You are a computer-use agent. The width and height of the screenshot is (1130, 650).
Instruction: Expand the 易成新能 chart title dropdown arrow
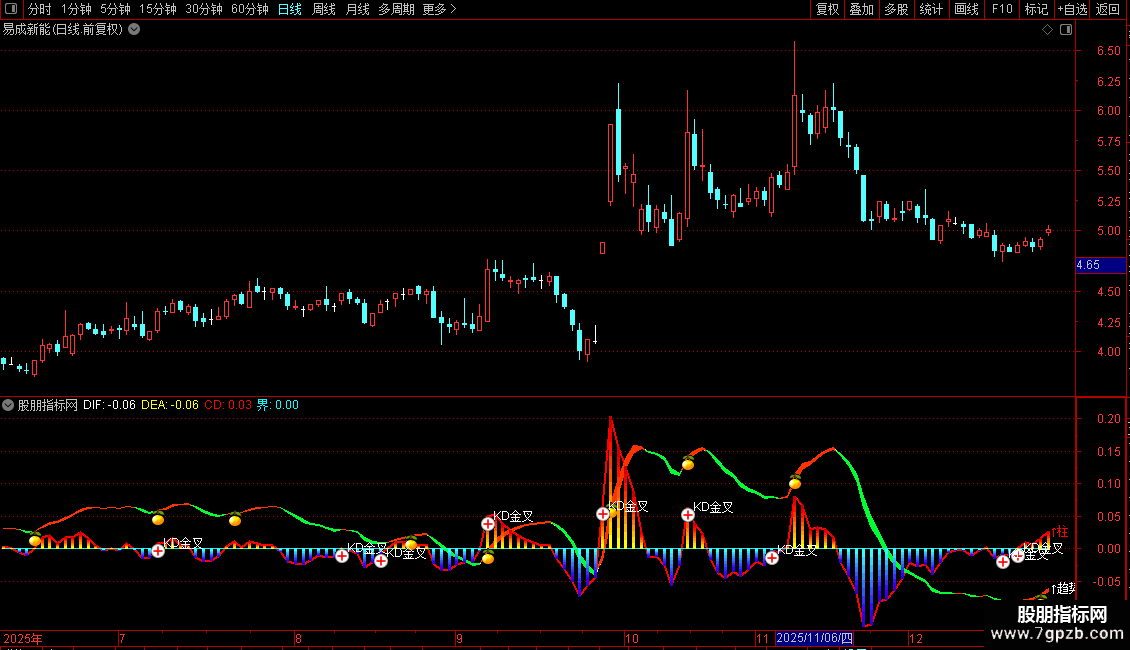click(x=134, y=30)
